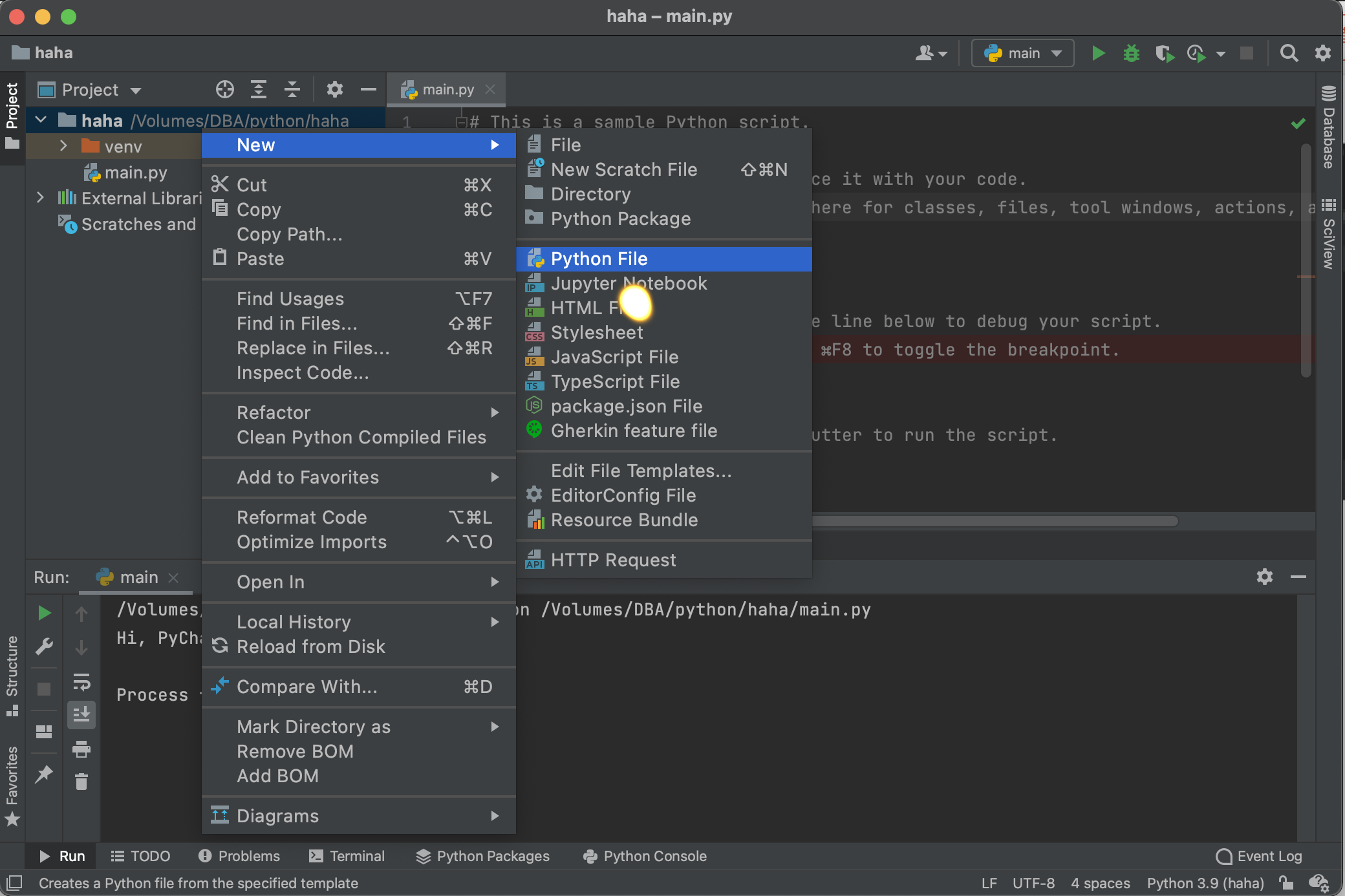Open Run panel settings gear
The image size is (1345, 896).
[1265, 577]
